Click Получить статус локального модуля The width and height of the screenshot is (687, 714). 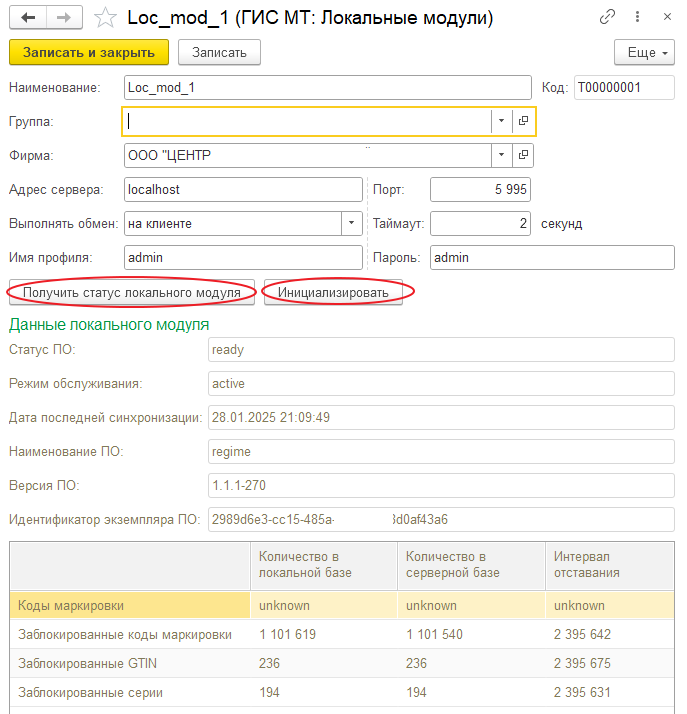(132, 292)
